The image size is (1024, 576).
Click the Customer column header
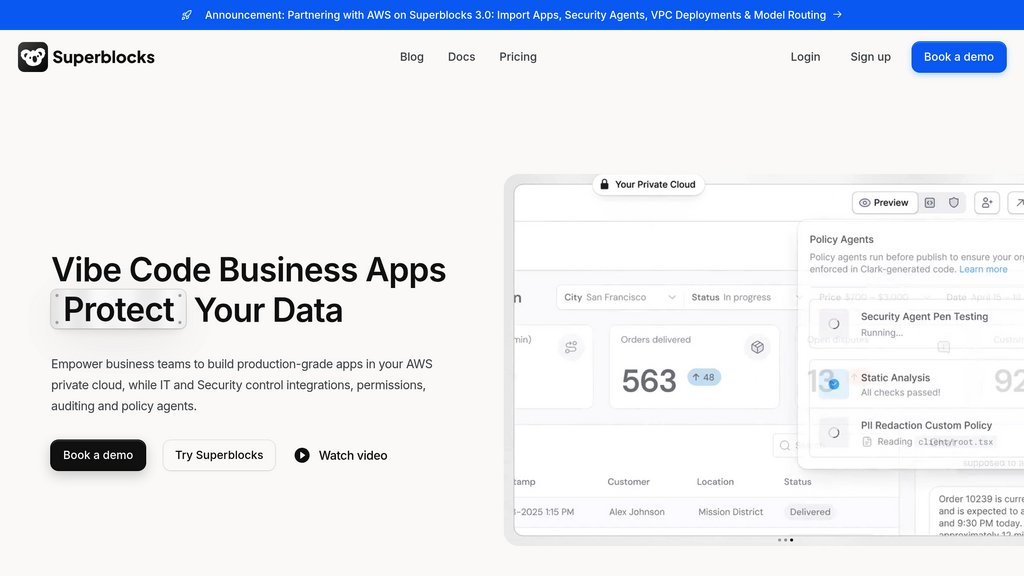(x=628, y=482)
